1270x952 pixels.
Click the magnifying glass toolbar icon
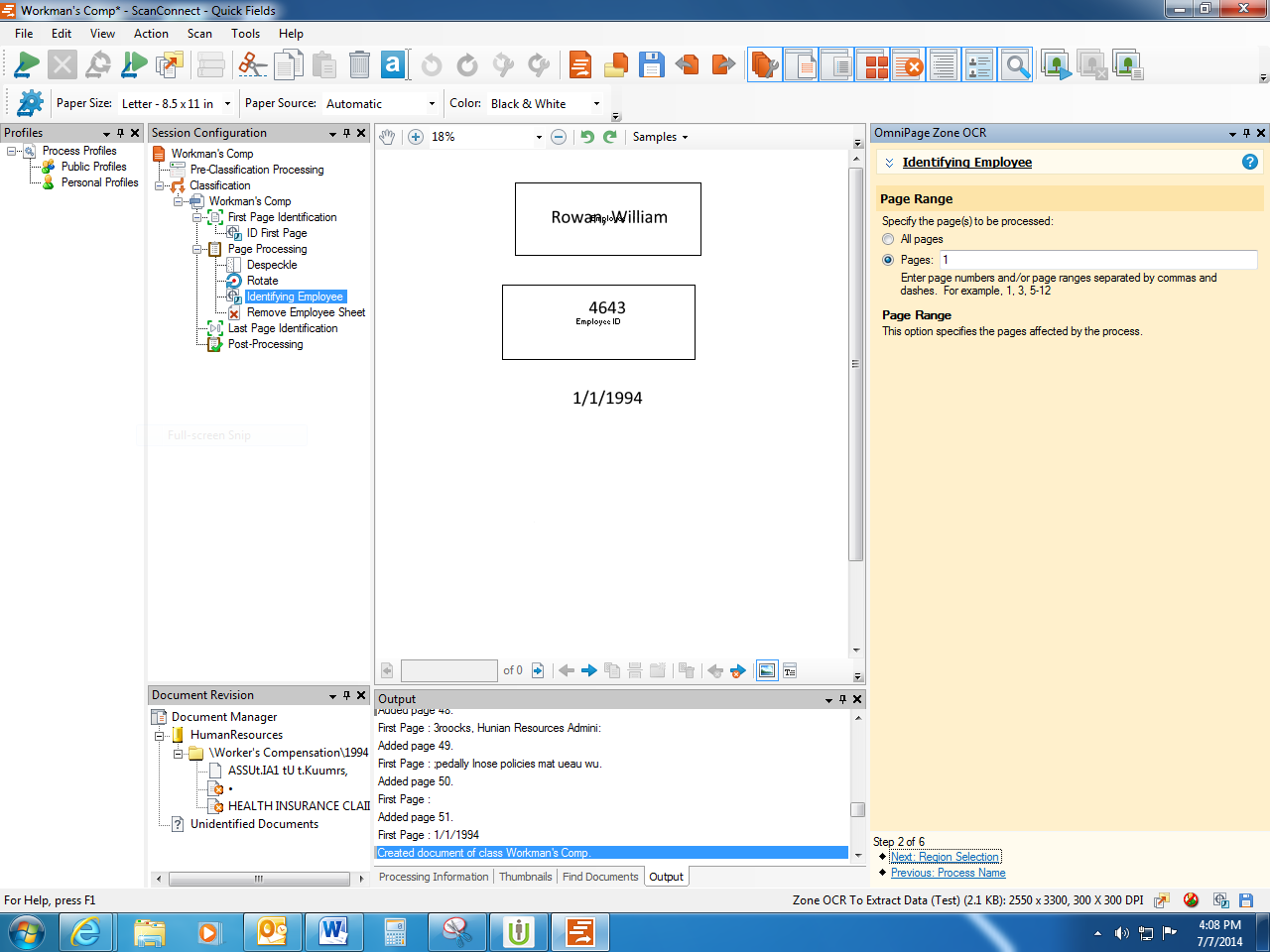pyautogui.click(x=1016, y=66)
